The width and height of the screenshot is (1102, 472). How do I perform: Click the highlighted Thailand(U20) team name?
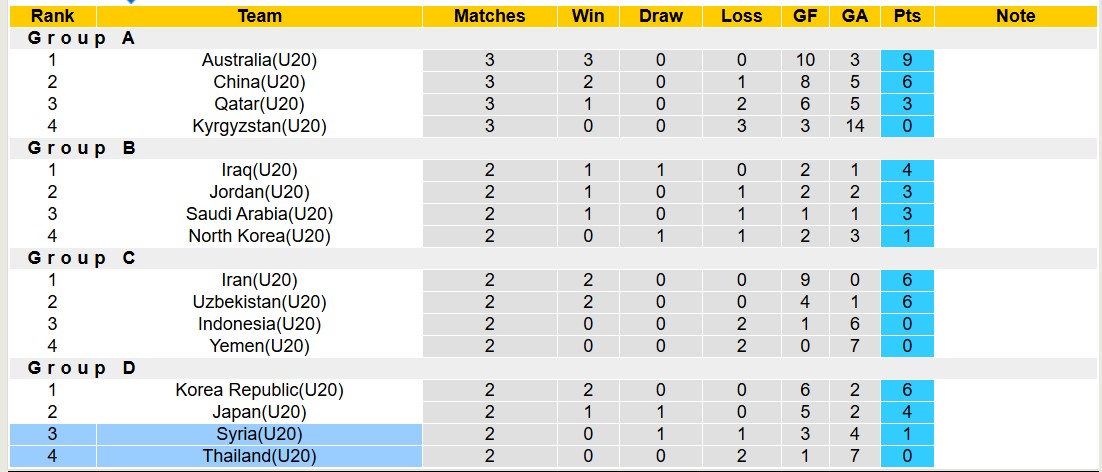(260, 456)
